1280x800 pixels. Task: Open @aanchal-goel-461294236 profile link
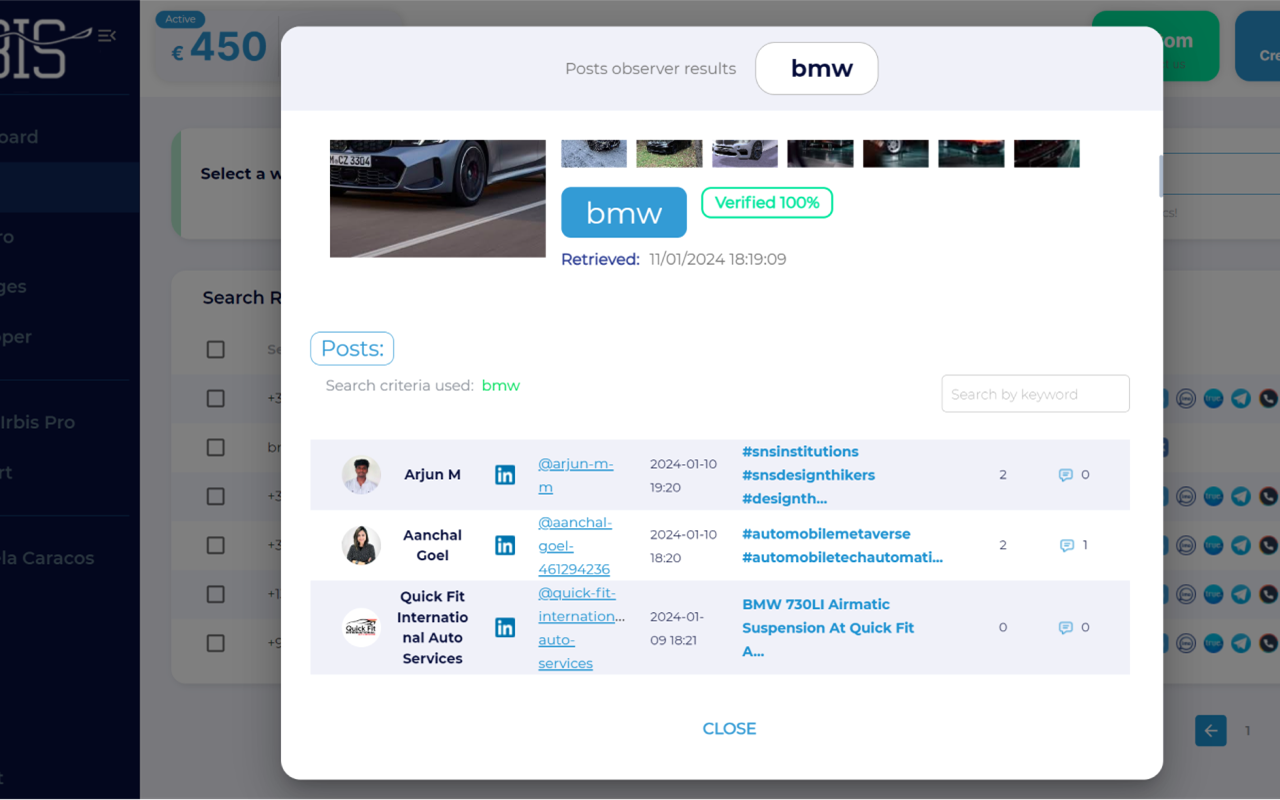click(x=575, y=545)
